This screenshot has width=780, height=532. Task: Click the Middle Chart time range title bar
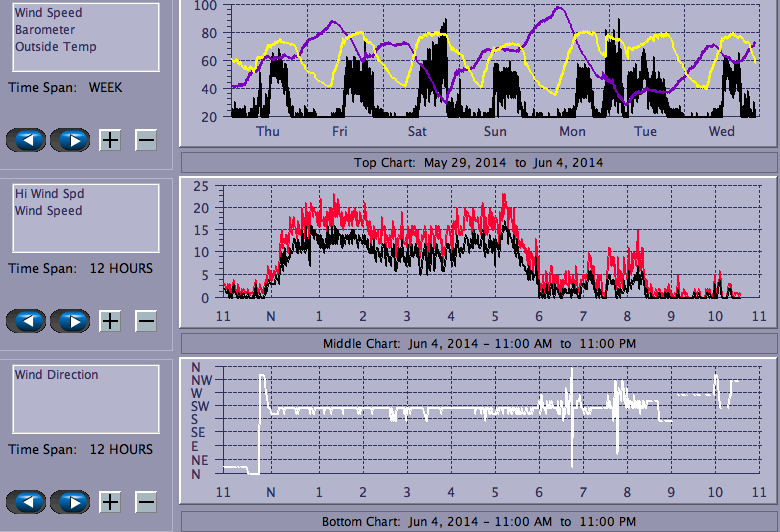tap(478, 343)
